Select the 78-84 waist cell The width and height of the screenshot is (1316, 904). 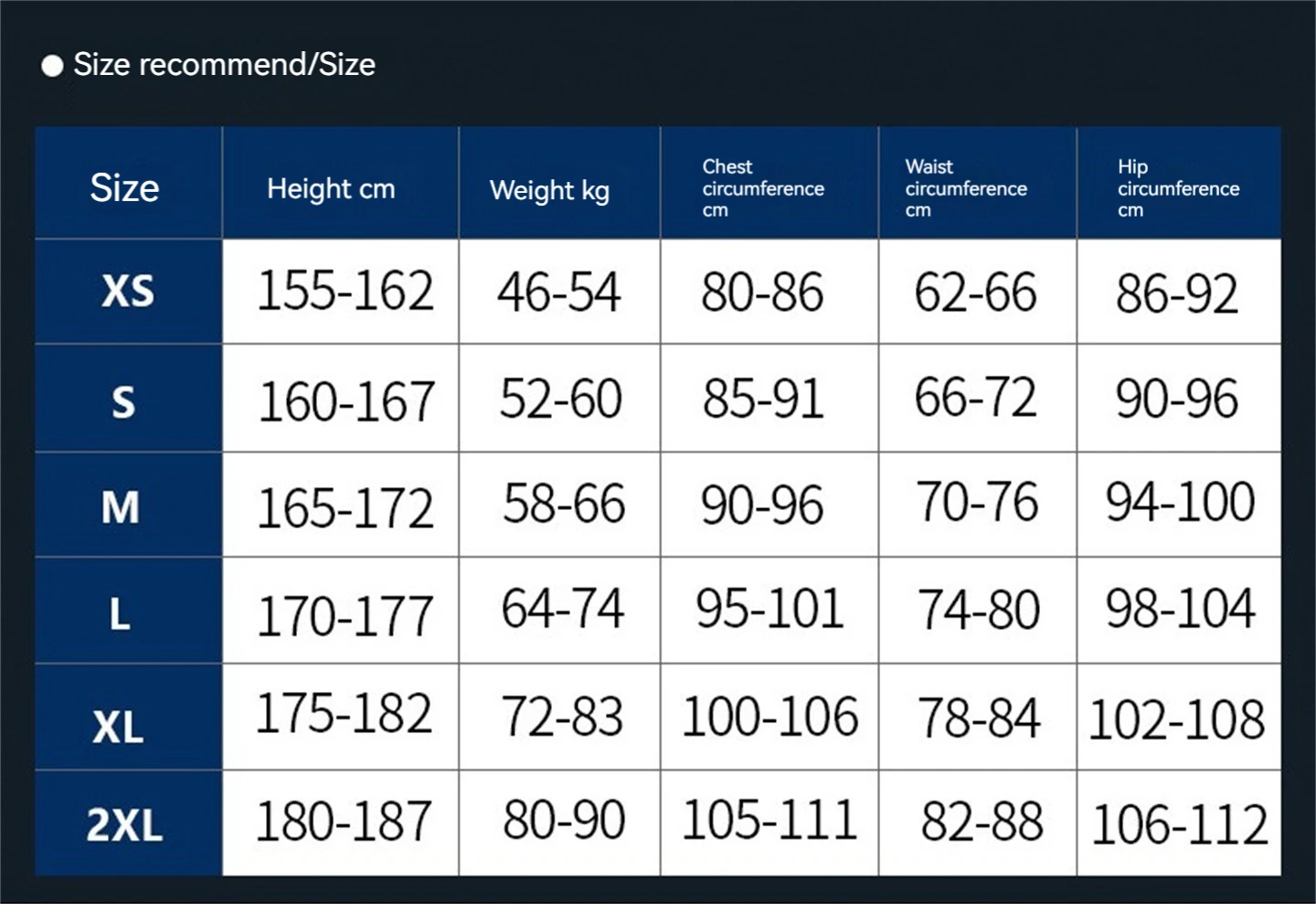click(979, 718)
